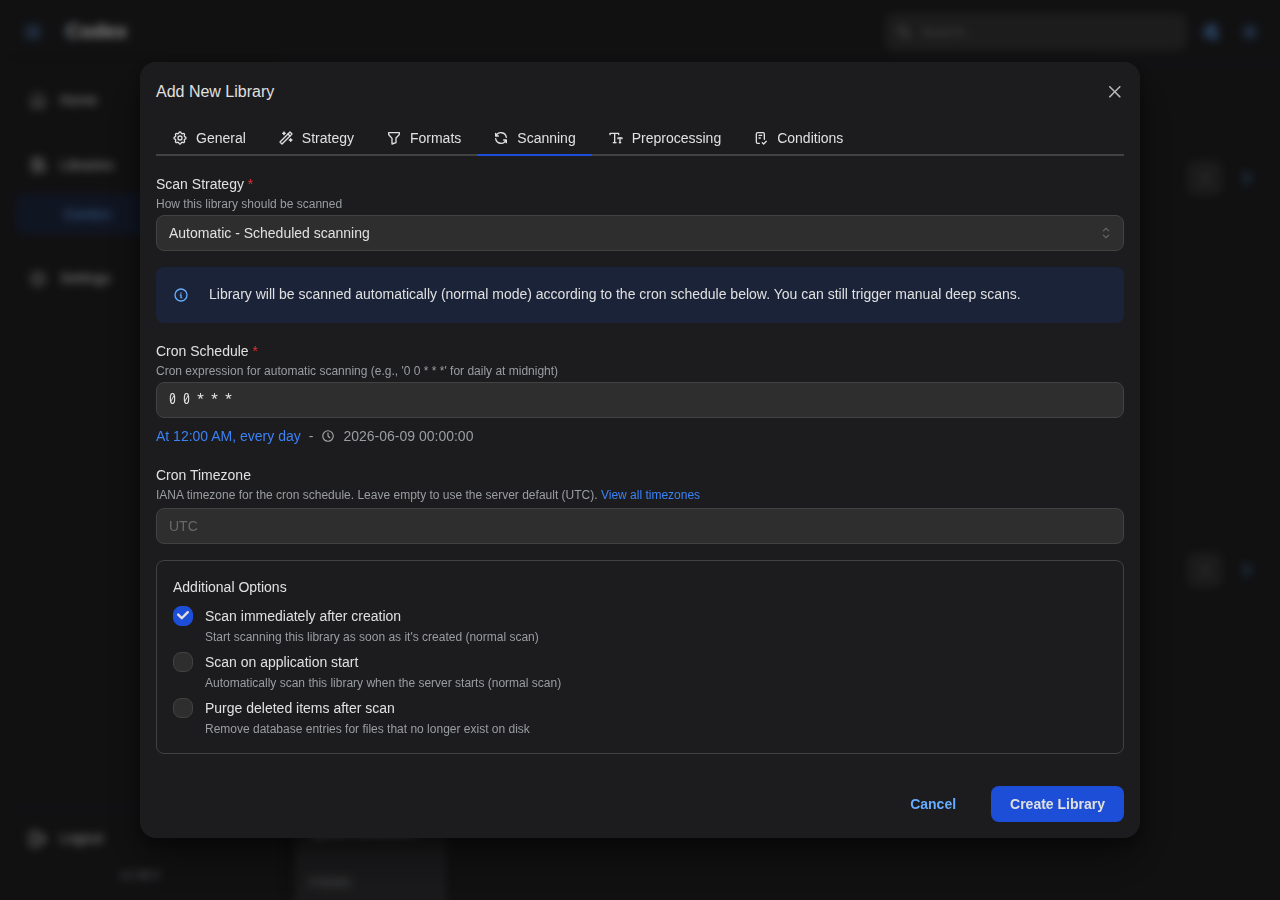Image resolution: width=1280 pixels, height=900 pixels.
Task: Click the gear icon on General tab
Action: click(180, 138)
